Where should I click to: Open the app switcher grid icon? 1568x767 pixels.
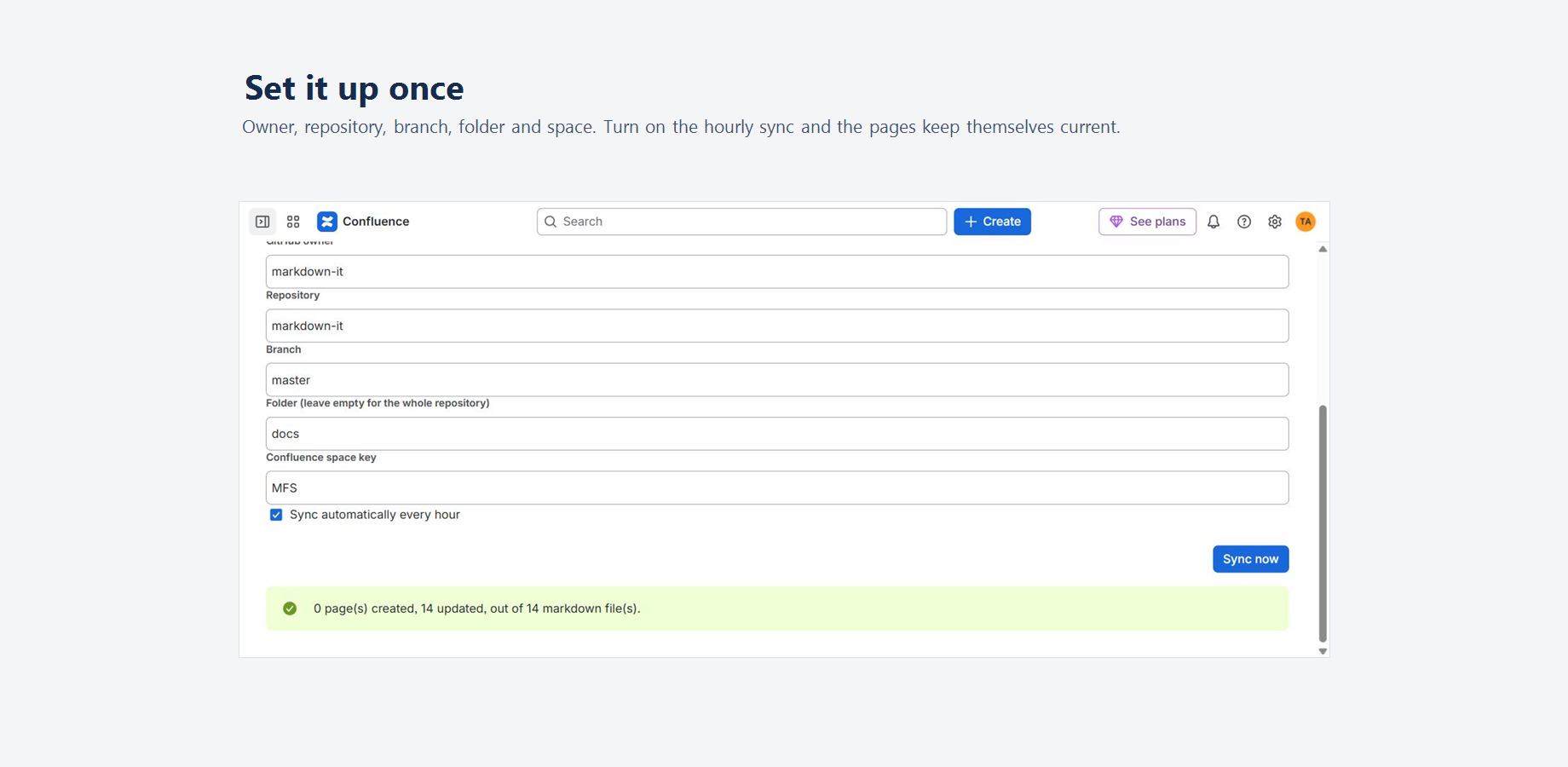pos(293,222)
